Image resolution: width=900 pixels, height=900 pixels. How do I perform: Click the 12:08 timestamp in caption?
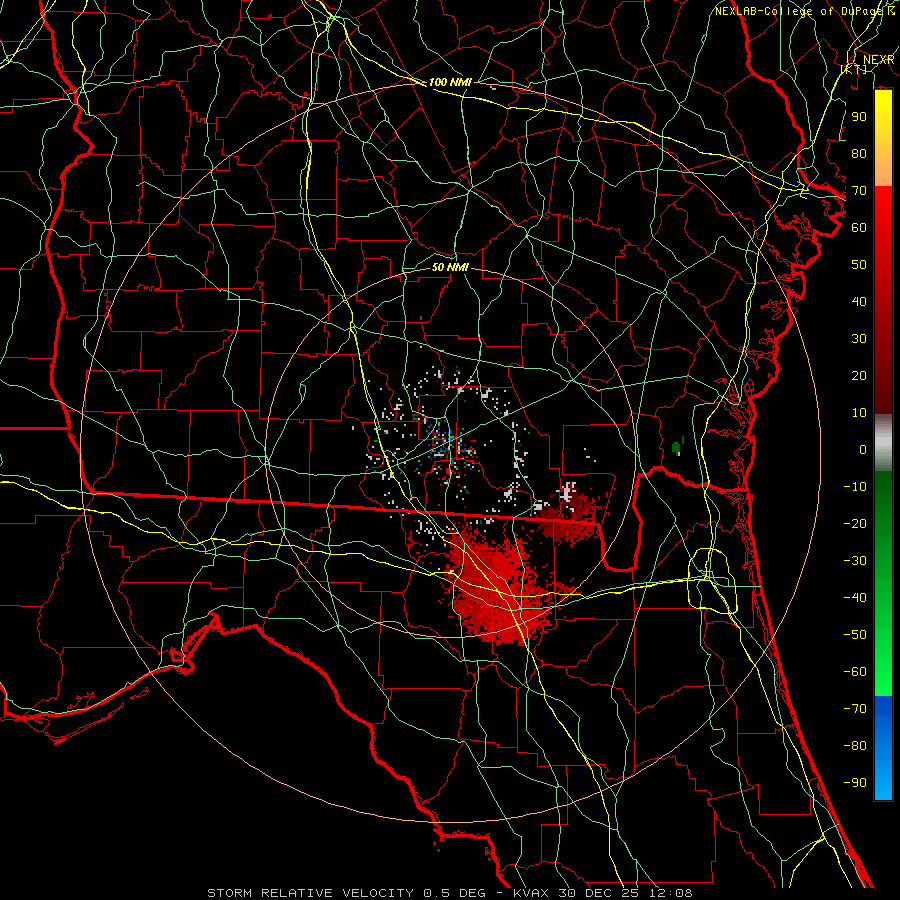coord(670,893)
